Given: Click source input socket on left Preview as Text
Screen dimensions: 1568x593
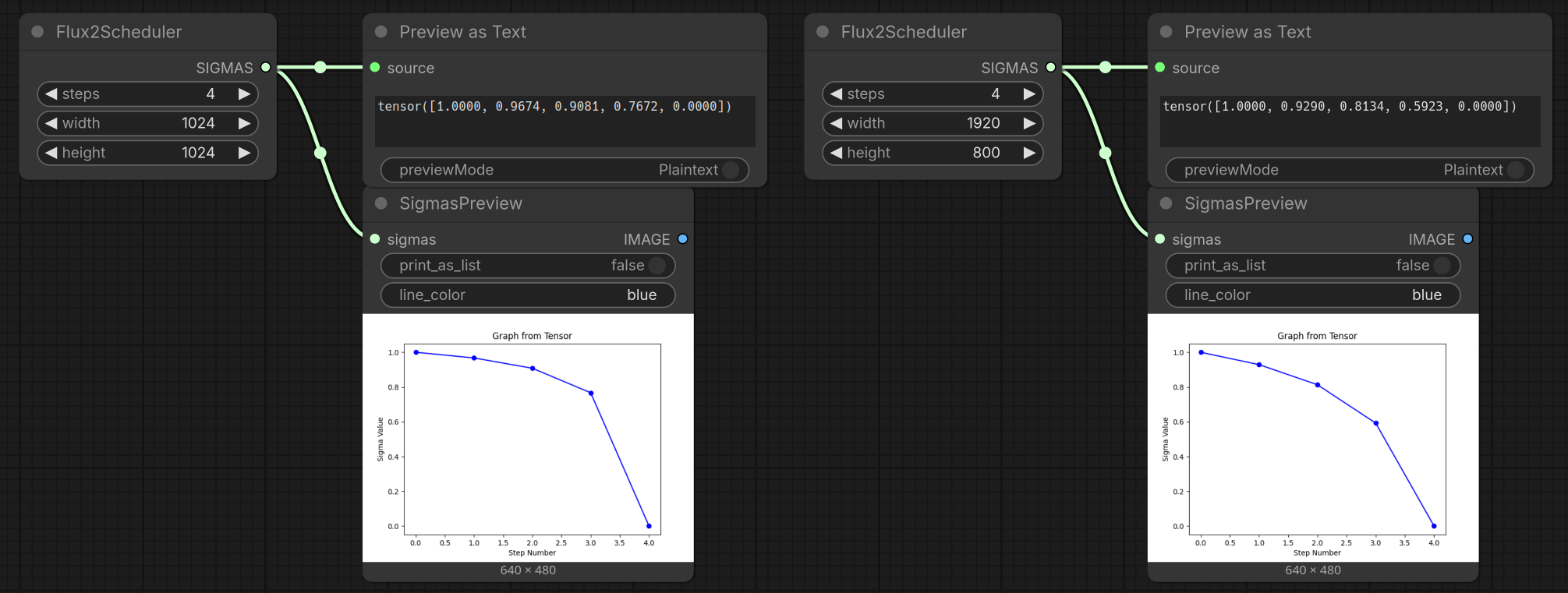Looking at the screenshot, I should tap(375, 68).
